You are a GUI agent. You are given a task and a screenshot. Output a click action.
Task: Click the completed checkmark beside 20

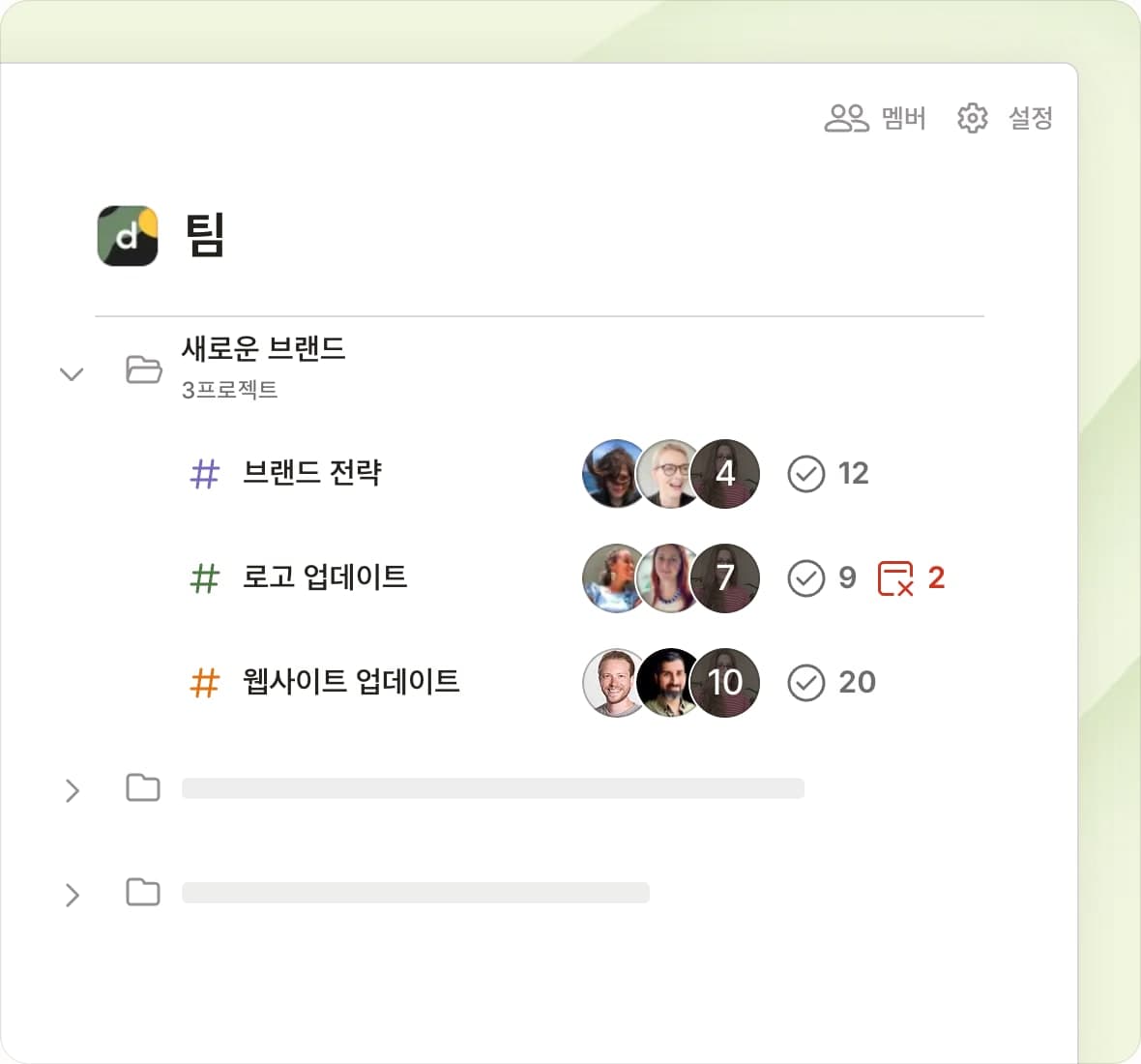pos(805,683)
